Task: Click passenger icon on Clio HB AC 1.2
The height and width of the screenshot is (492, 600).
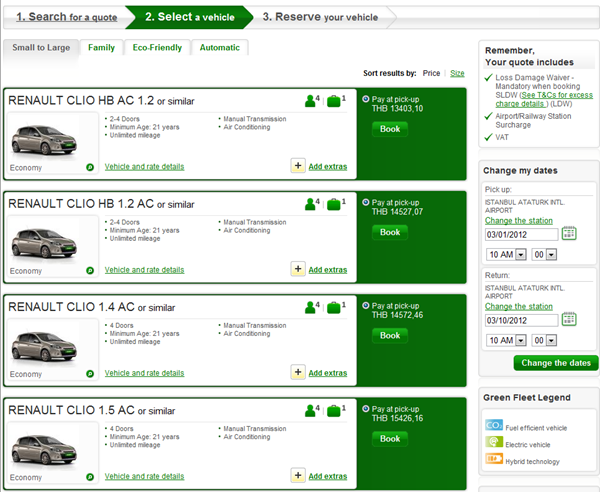Action: point(310,101)
